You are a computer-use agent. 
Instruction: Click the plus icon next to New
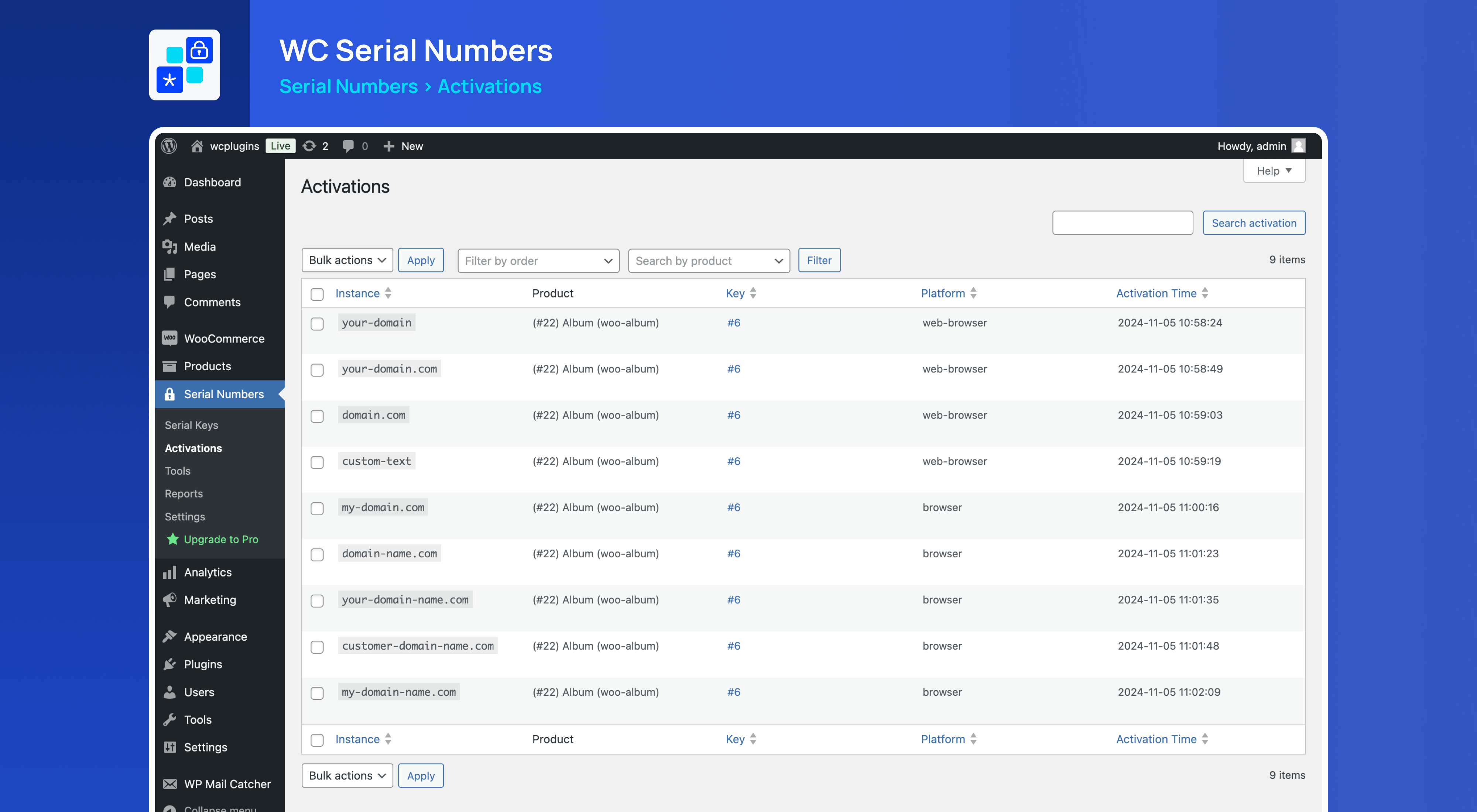(389, 146)
